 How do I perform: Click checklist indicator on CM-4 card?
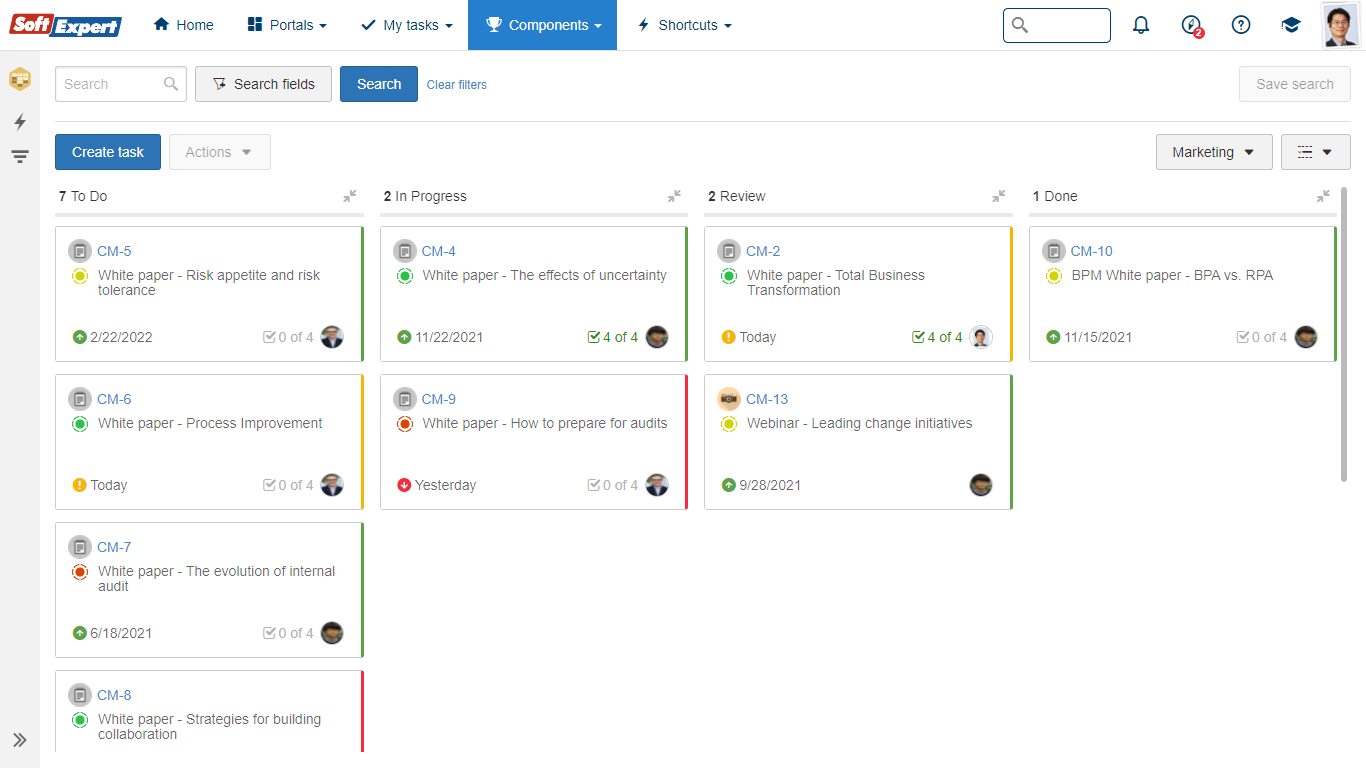(x=612, y=337)
